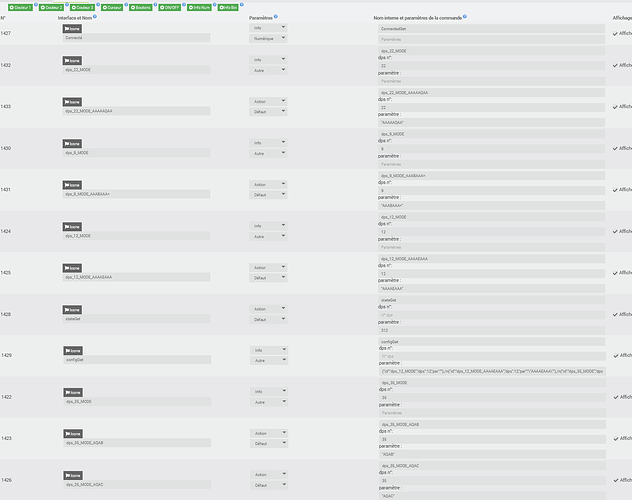This screenshot has width=632, height=500.
Task: Edit the name field dps_35_MODE_AQAB
Action: (x=137, y=443)
